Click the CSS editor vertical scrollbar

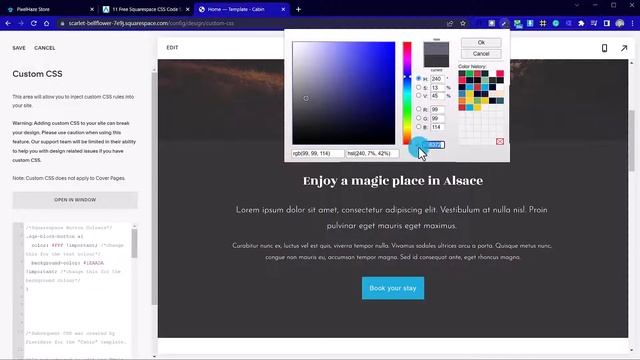tap(134, 243)
